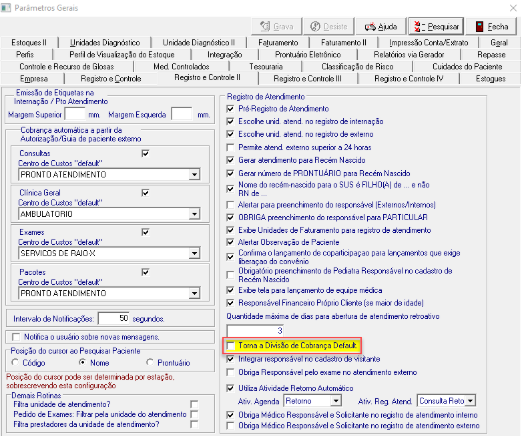This screenshot has height=436, width=521.
Task: Enable Permite atend. externo superior a 24 horas
Action: (x=230, y=147)
